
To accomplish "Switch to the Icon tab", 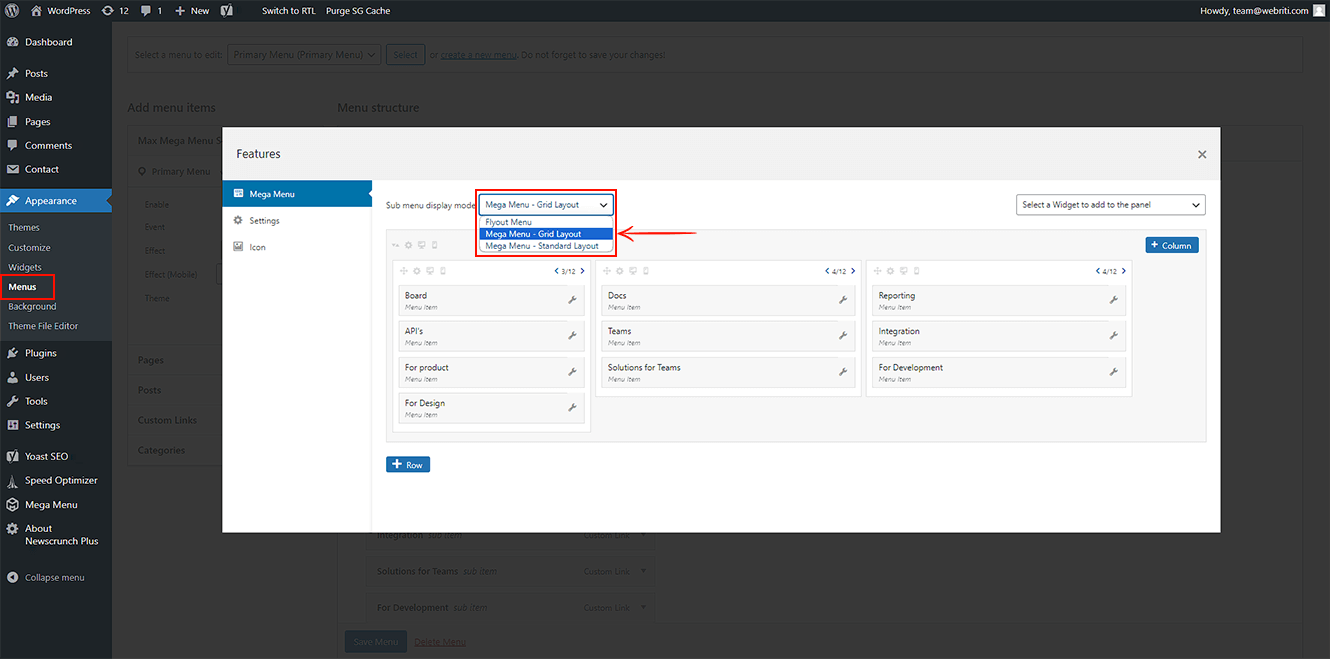I will point(297,247).
